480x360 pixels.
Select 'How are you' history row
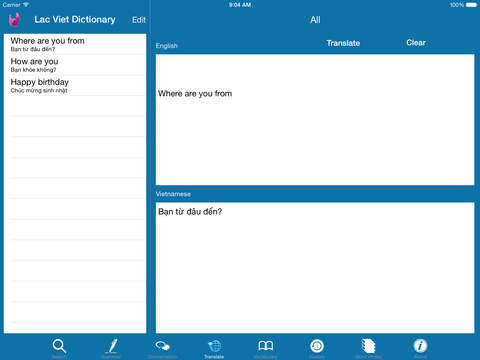click(75, 65)
